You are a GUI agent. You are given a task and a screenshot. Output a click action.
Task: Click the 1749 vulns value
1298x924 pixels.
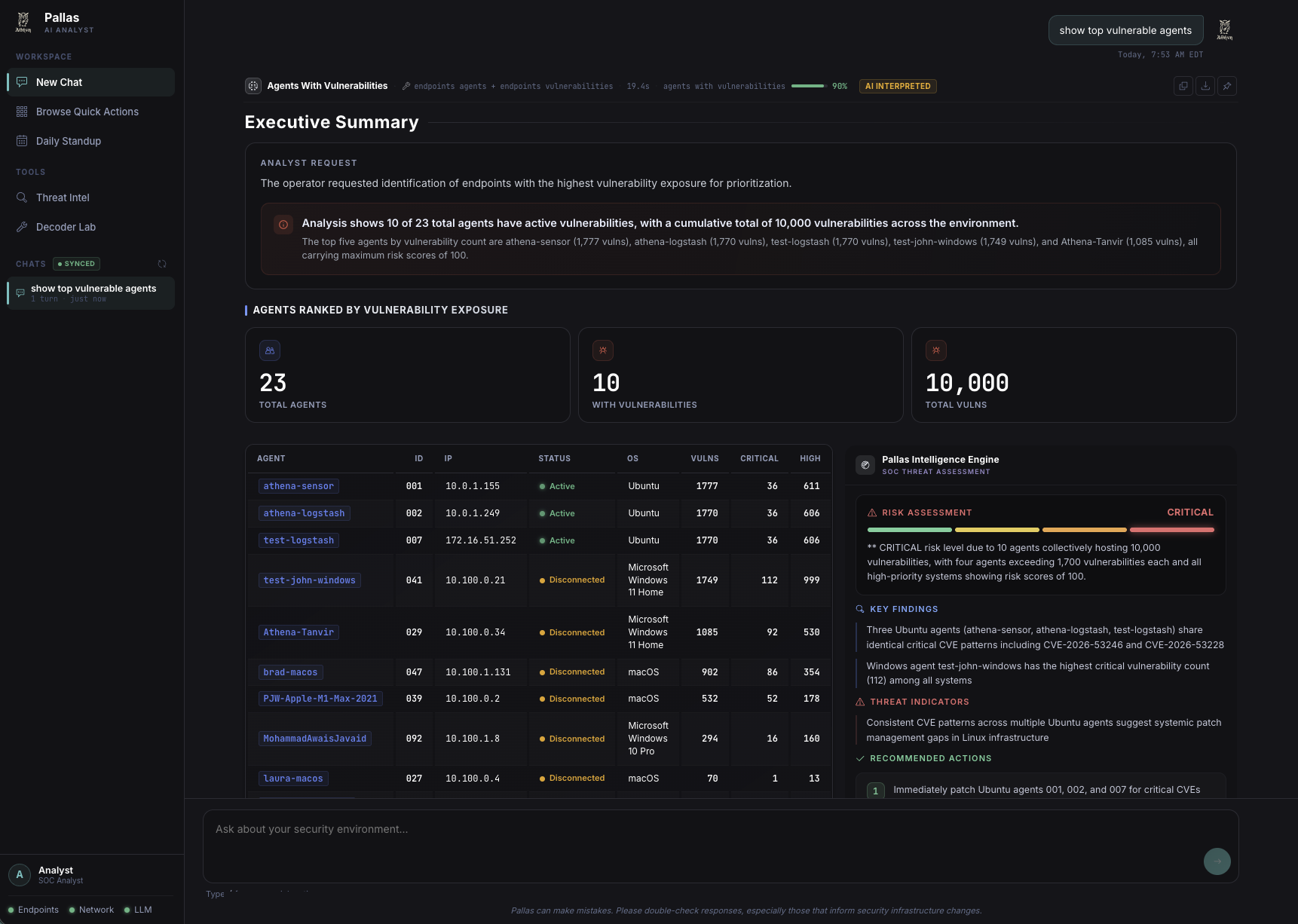[x=707, y=580]
